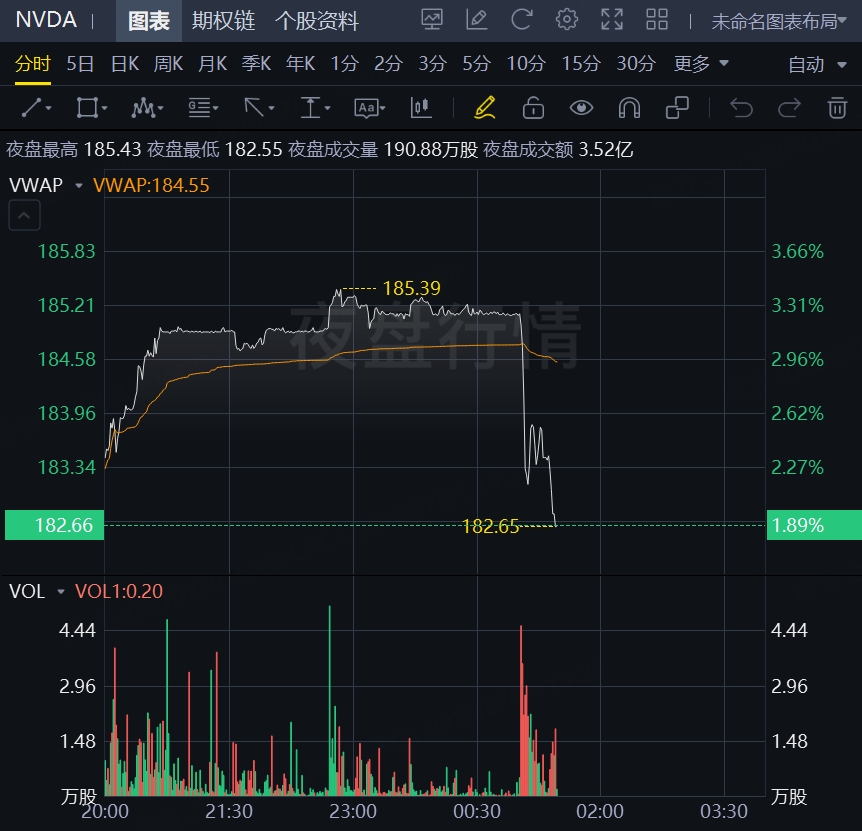Select the 季K timeframe
Image resolution: width=862 pixels, height=831 pixels.
click(256, 64)
